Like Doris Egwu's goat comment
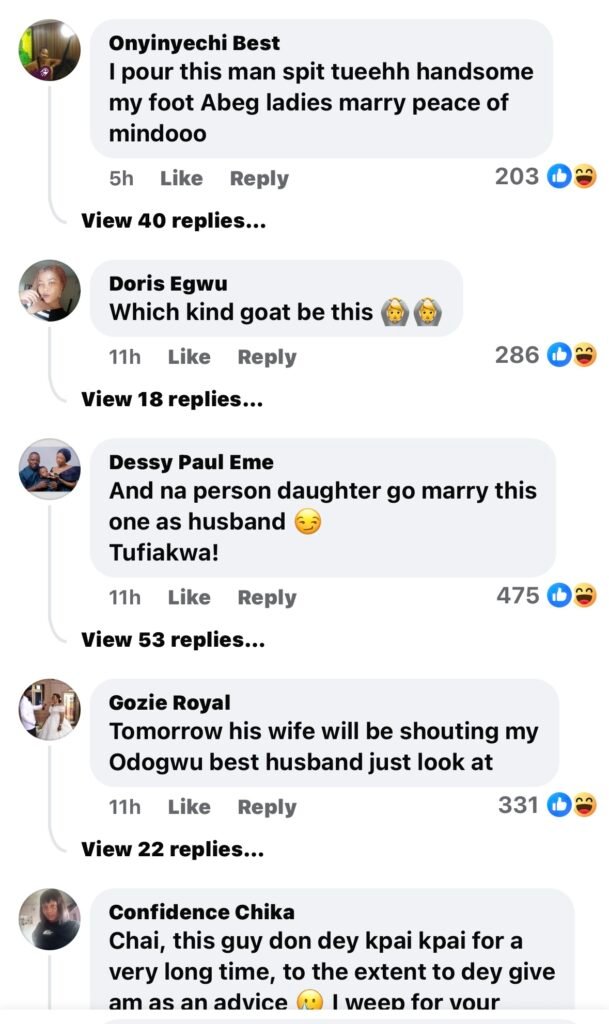The width and height of the screenshot is (609, 1024). tap(189, 357)
